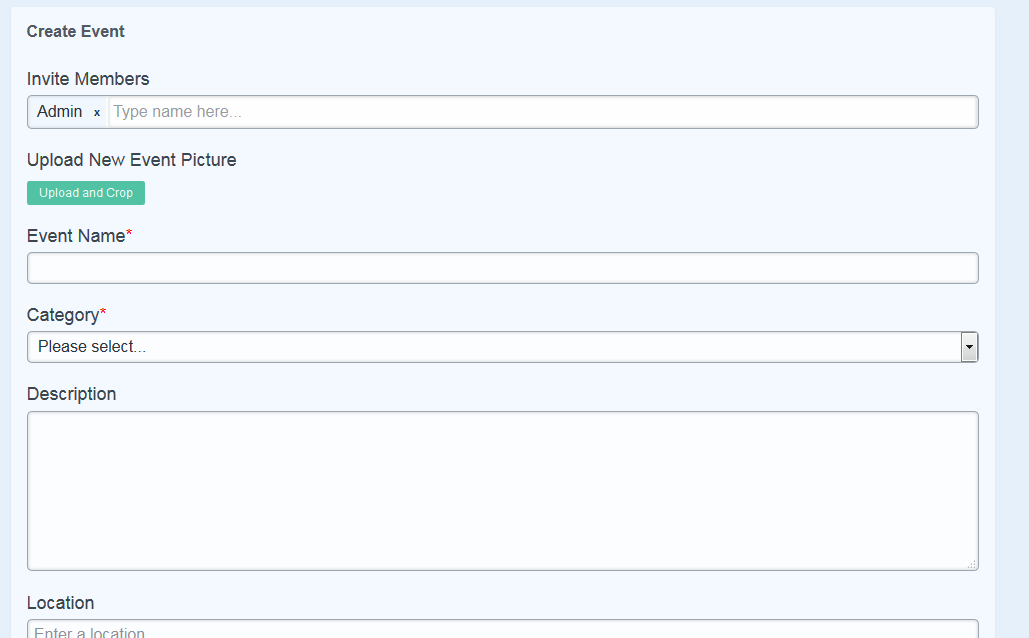Click the Invite Members label

tap(88, 79)
